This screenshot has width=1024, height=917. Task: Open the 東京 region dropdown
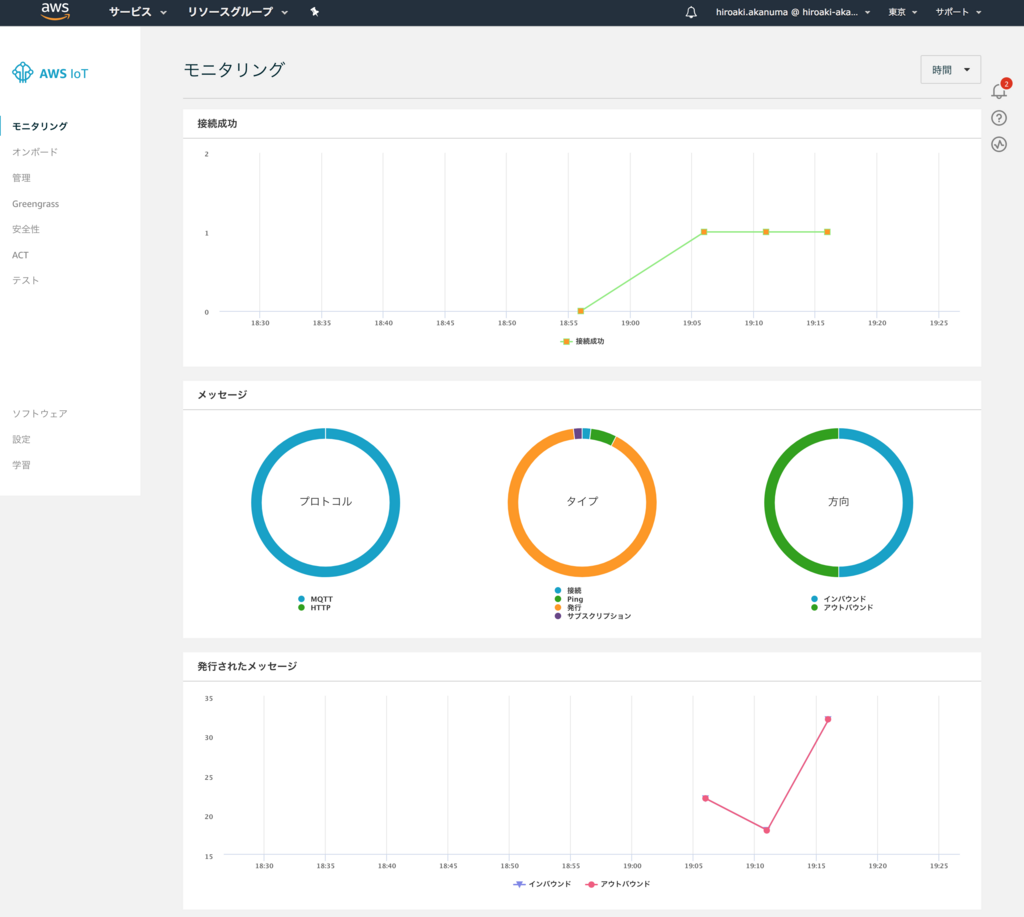903,12
